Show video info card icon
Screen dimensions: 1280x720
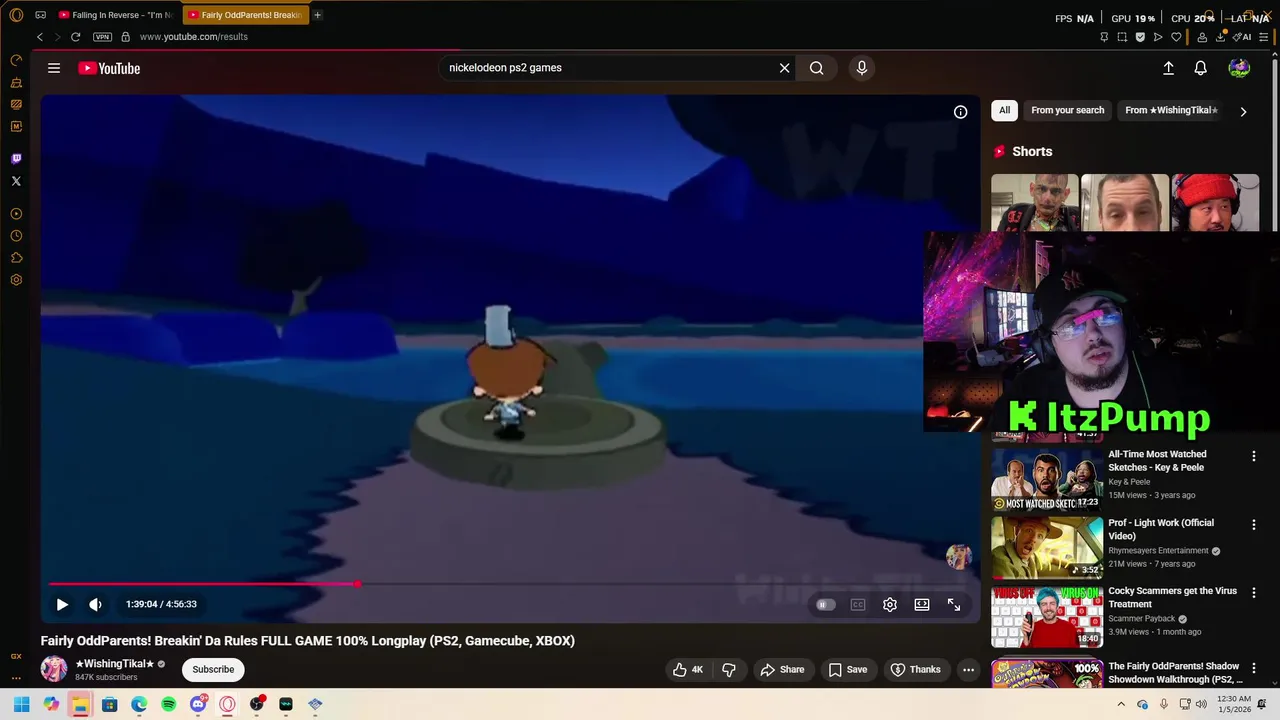[x=960, y=112]
